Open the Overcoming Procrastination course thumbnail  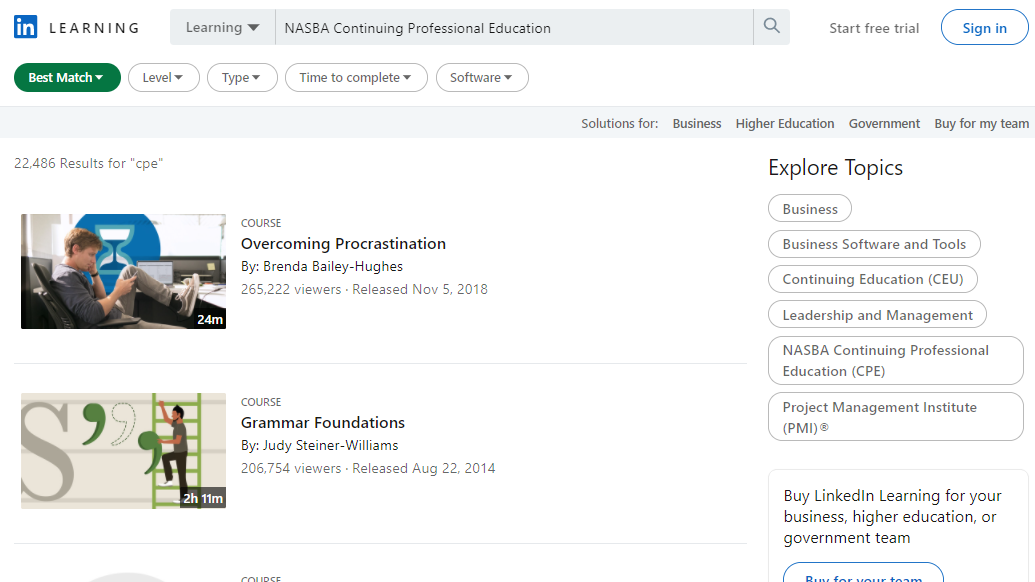[x=123, y=271]
